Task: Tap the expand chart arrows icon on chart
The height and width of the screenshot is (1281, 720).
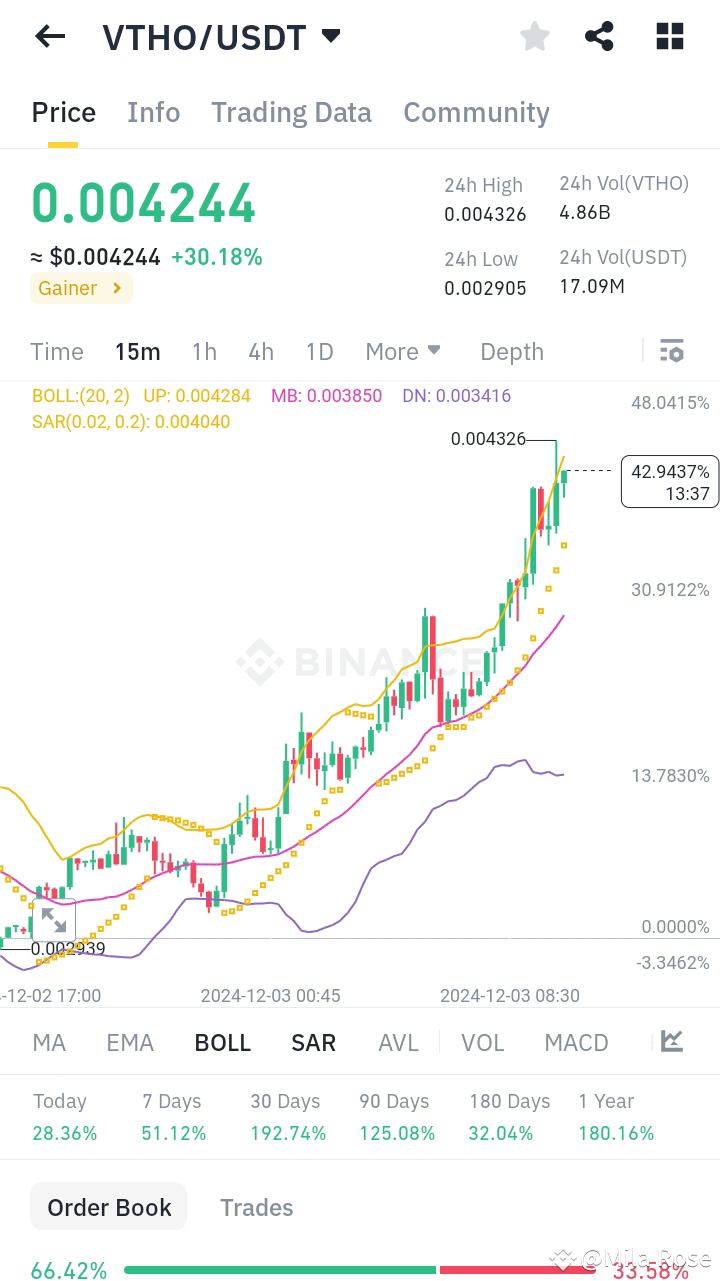Action: pos(55,921)
